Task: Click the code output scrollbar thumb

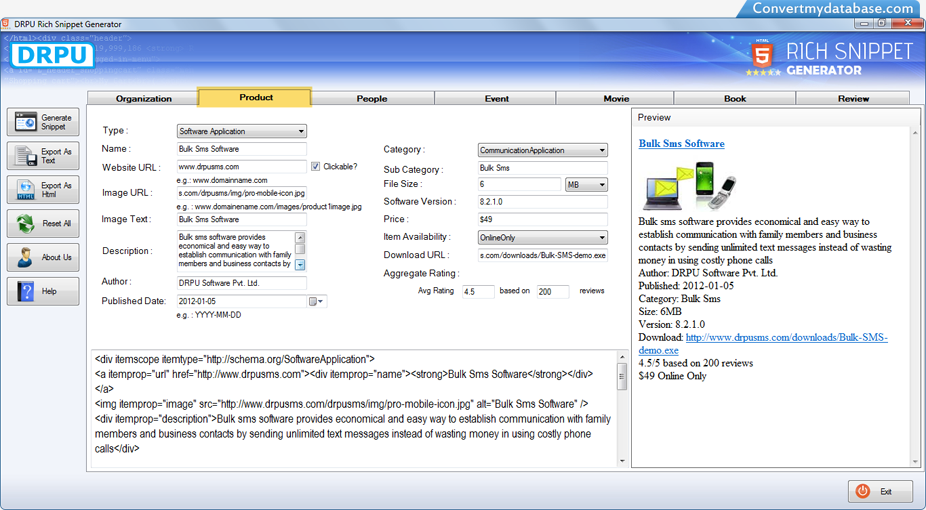Action: tap(622, 377)
